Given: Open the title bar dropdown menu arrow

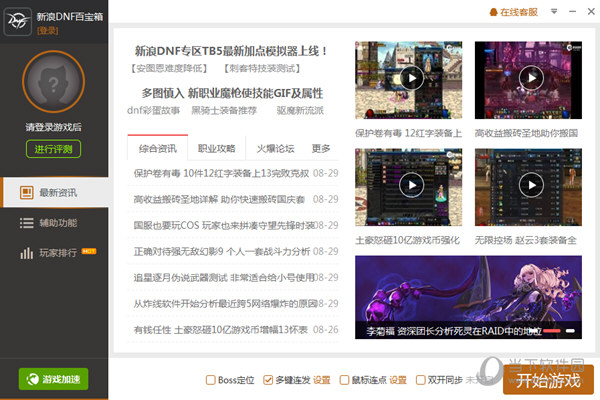Looking at the screenshot, I should click(x=554, y=11).
